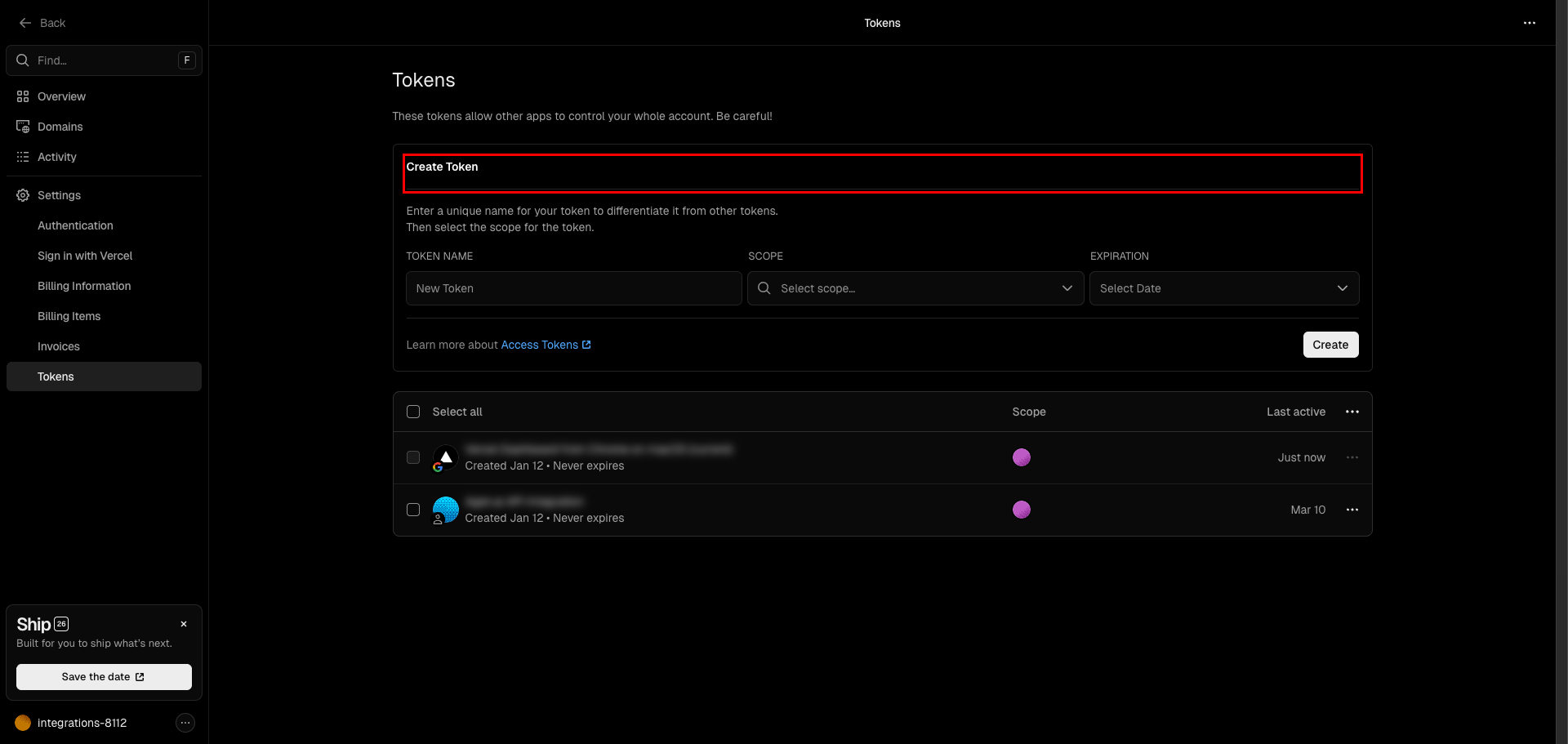Open the top-right page options ellipsis
This screenshot has height=744, width=1568.
[1530, 23]
